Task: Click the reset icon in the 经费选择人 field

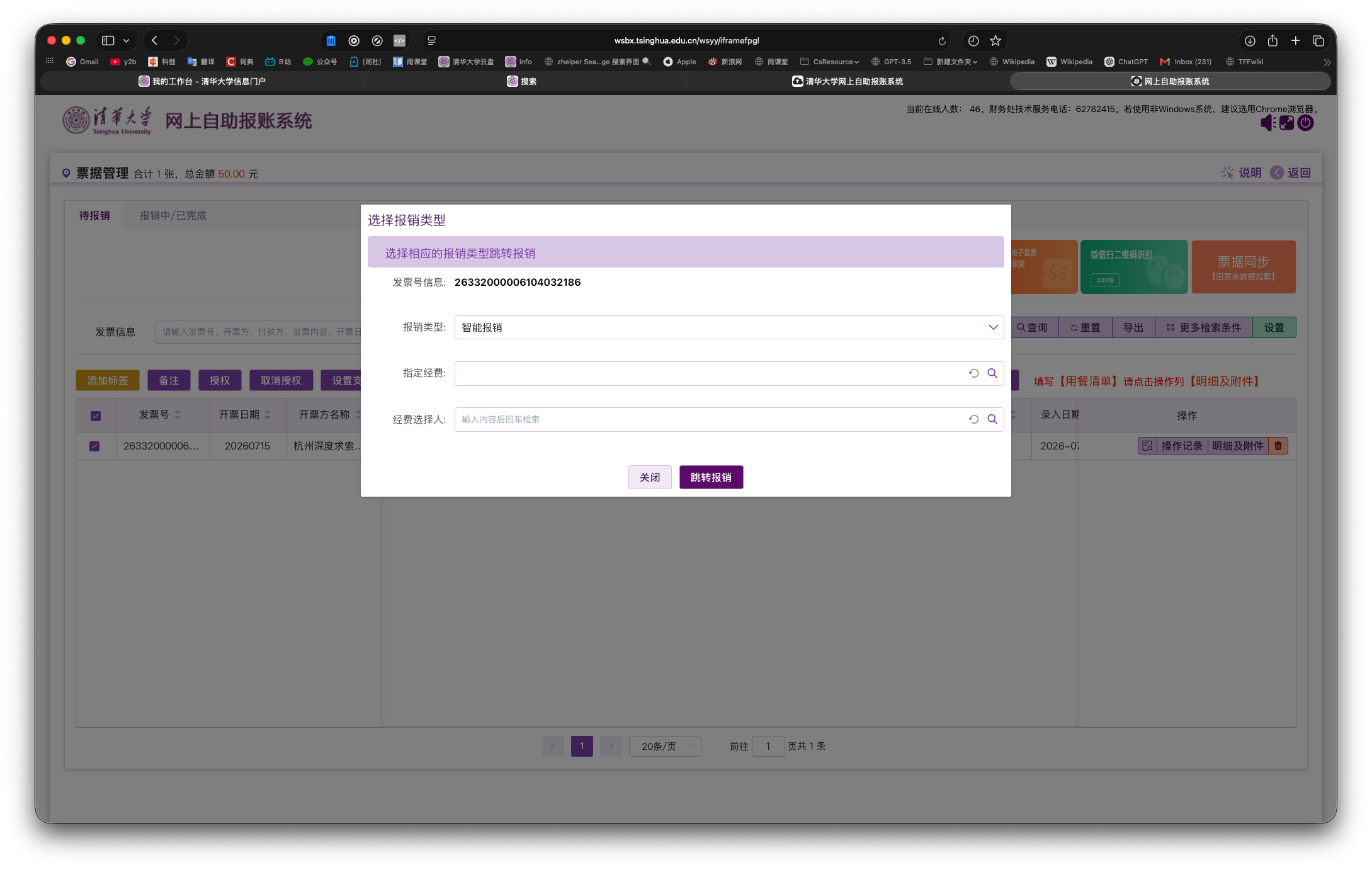Action: pos(974,419)
